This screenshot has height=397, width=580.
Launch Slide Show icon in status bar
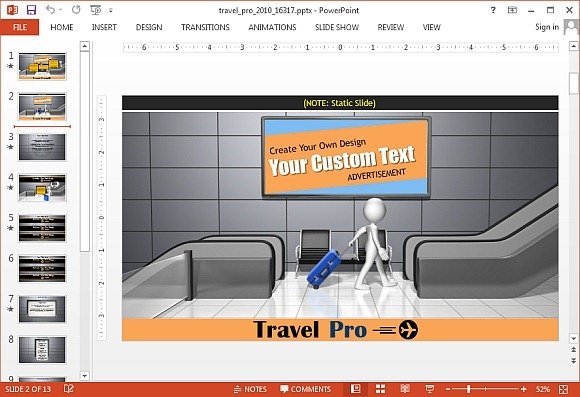430,389
